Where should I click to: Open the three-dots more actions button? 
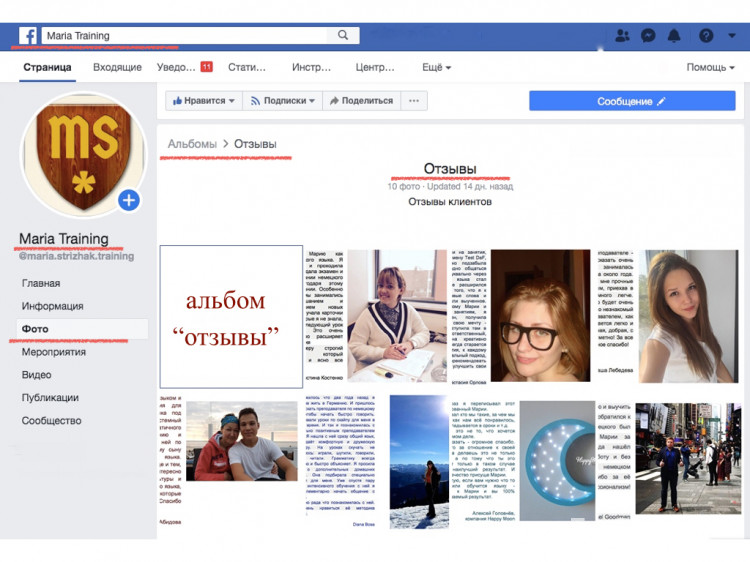coord(414,101)
